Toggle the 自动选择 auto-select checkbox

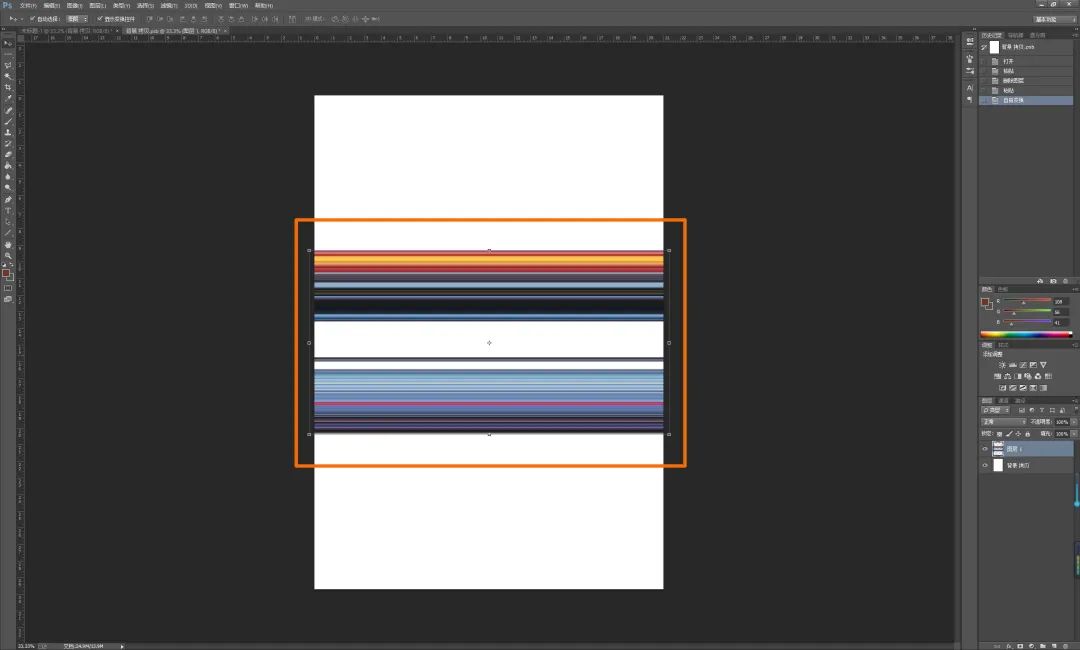coord(32,19)
